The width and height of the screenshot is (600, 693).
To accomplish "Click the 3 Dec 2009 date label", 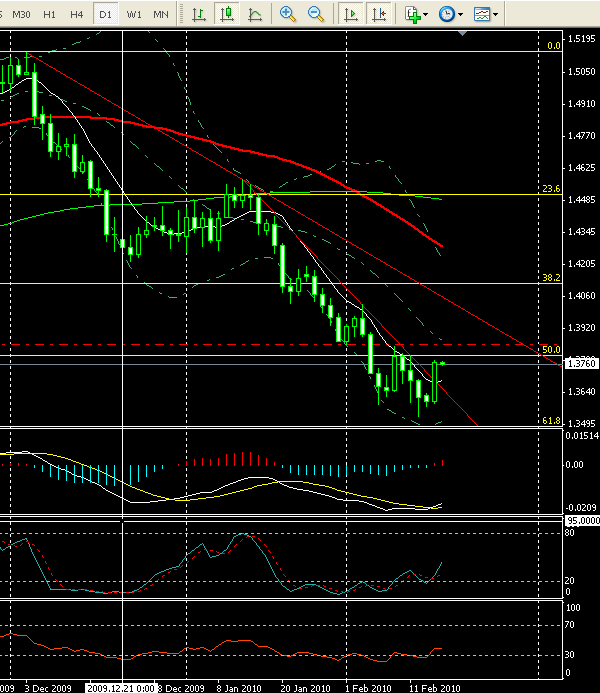I will click(48, 688).
